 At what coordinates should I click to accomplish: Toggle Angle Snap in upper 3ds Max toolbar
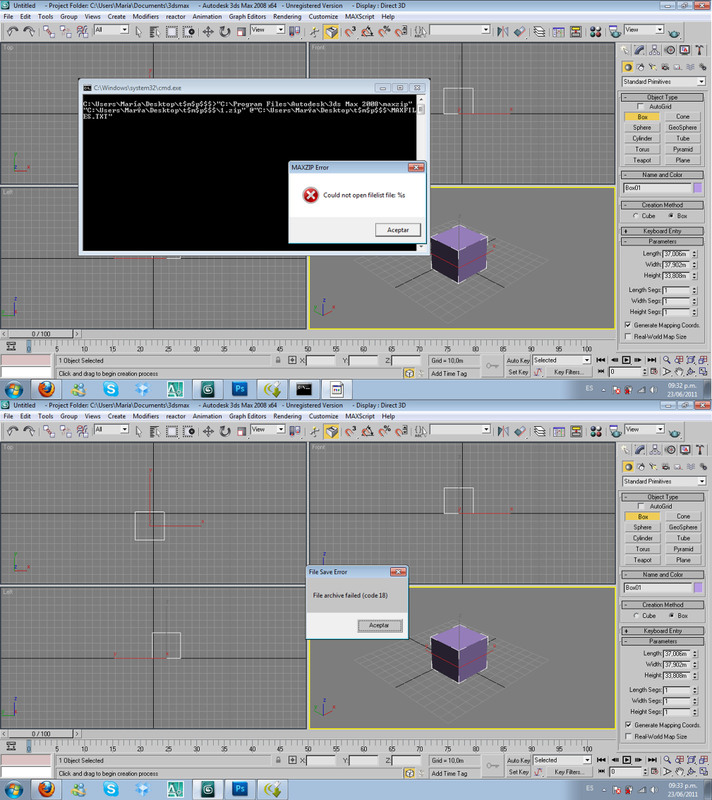click(367, 32)
